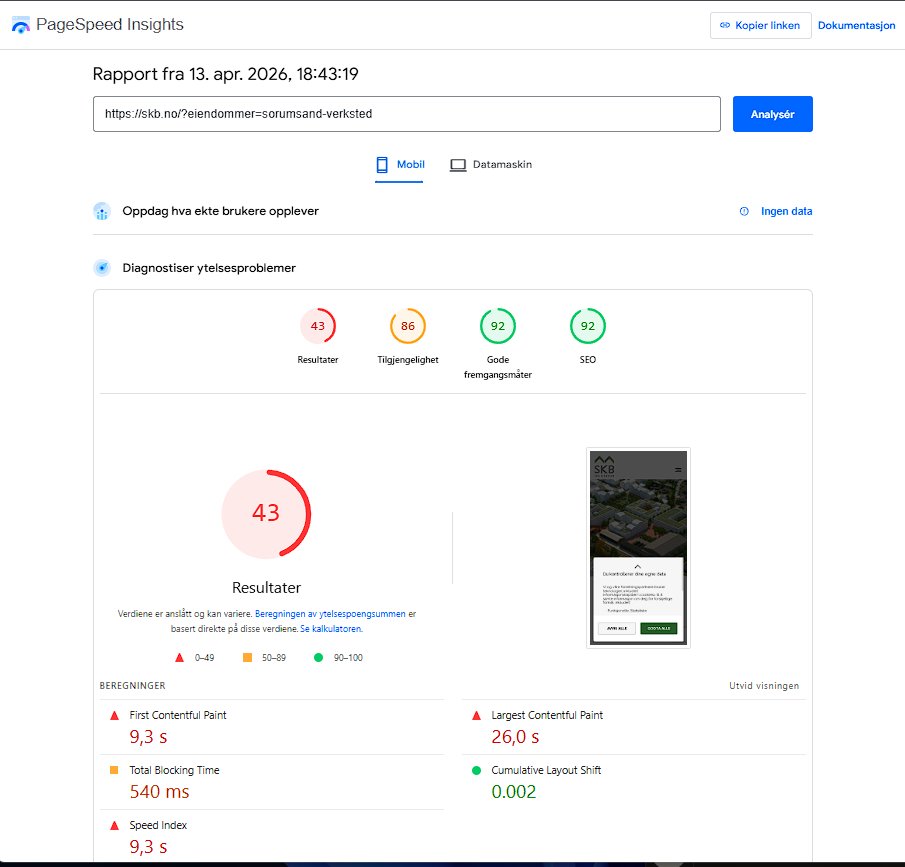Viewport: 905px width, 867px height.
Task: Select the Tilgjengelighet gauge showing 86
Action: [x=407, y=326]
